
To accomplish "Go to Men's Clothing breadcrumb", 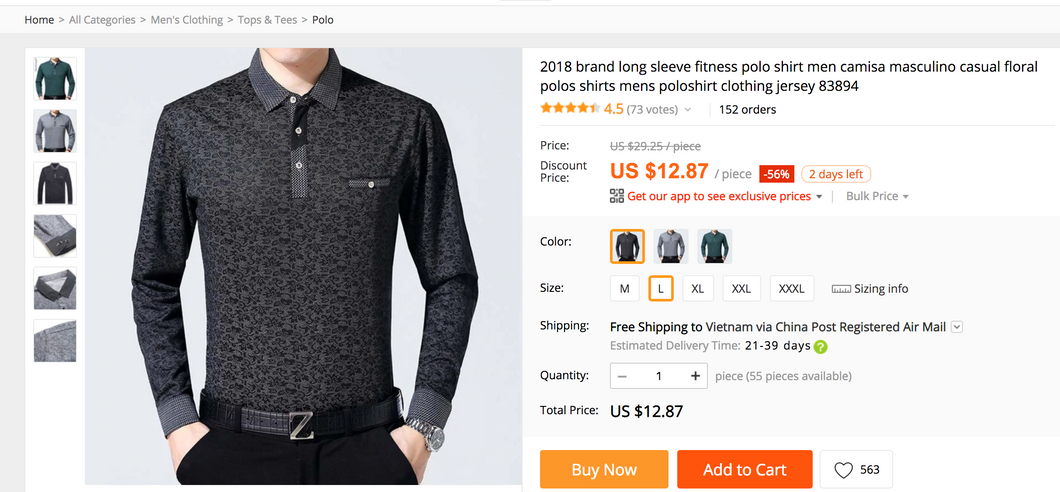I will pyautogui.click(x=187, y=20).
